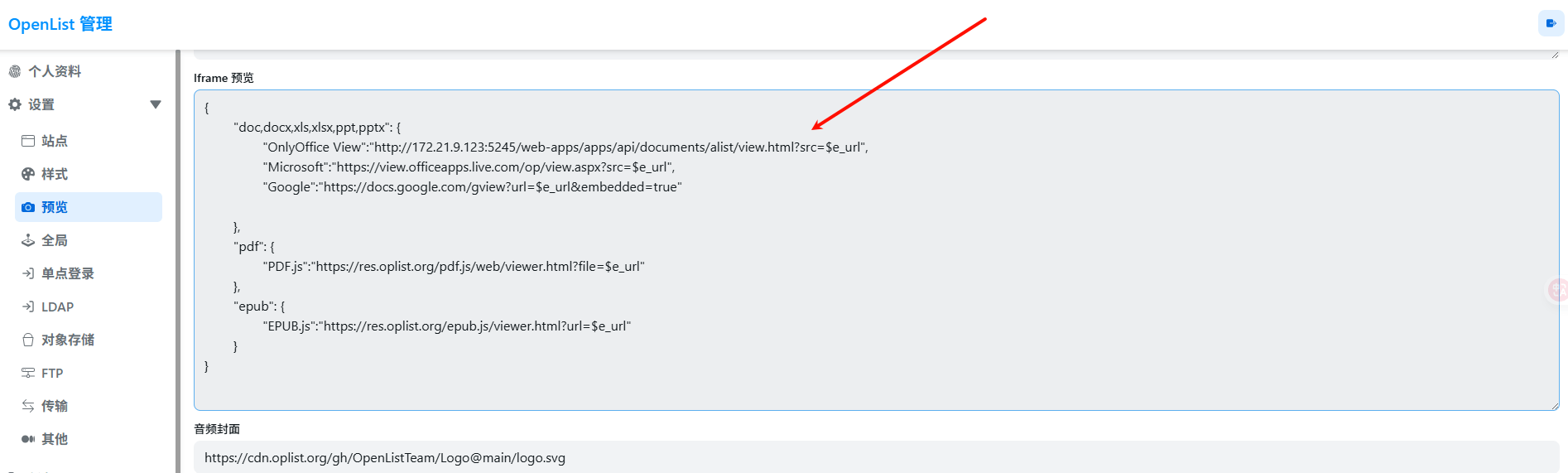Image resolution: width=1568 pixels, height=473 pixels.
Task: Click the palette icon beside 样式
Action: tap(28, 174)
